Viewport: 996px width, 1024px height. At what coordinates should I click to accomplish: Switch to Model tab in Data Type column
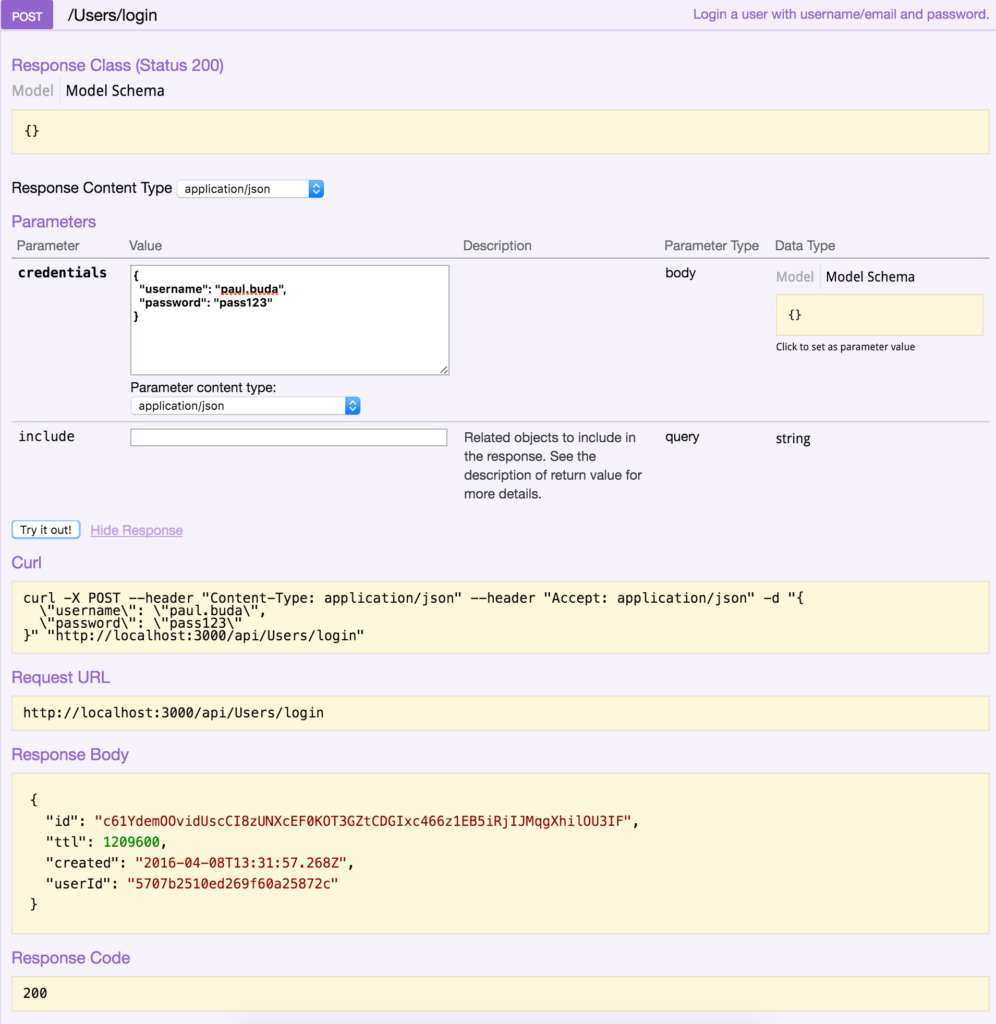(x=795, y=277)
